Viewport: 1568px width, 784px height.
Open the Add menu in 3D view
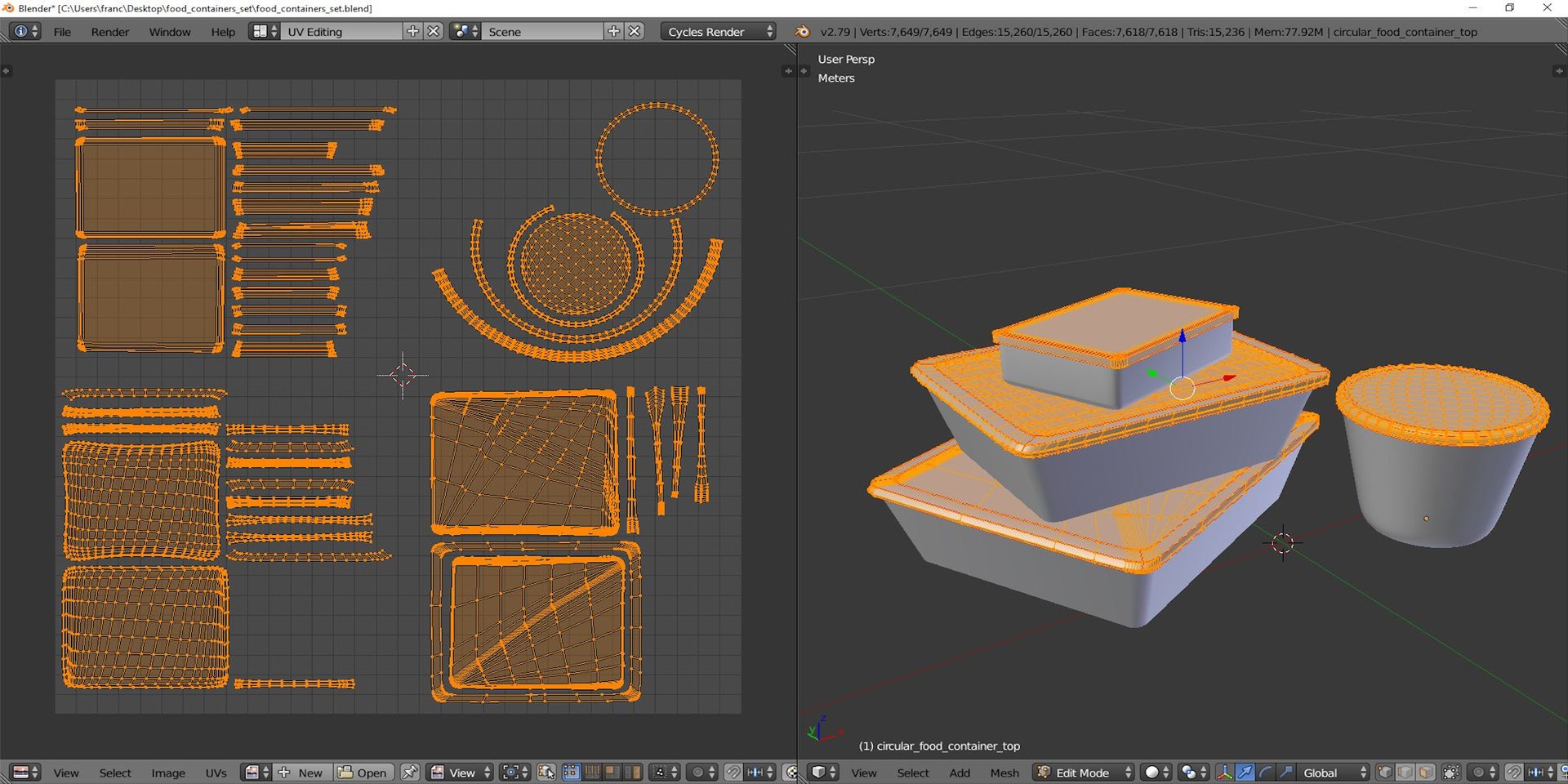tap(960, 773)
